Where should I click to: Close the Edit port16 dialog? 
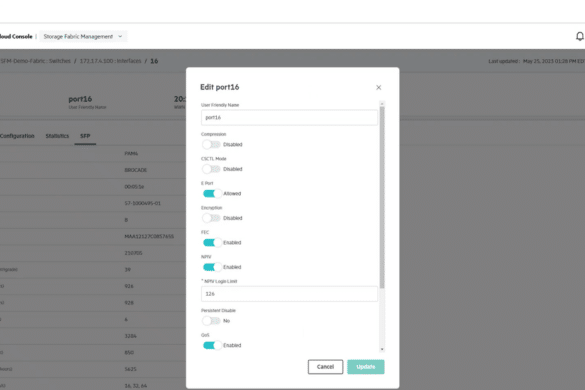pos(378,87)
